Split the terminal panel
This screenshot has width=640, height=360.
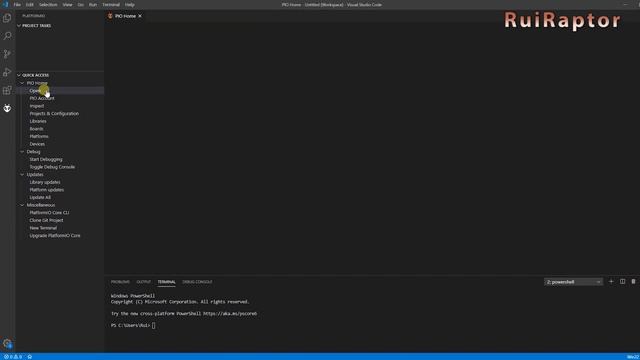622,282
